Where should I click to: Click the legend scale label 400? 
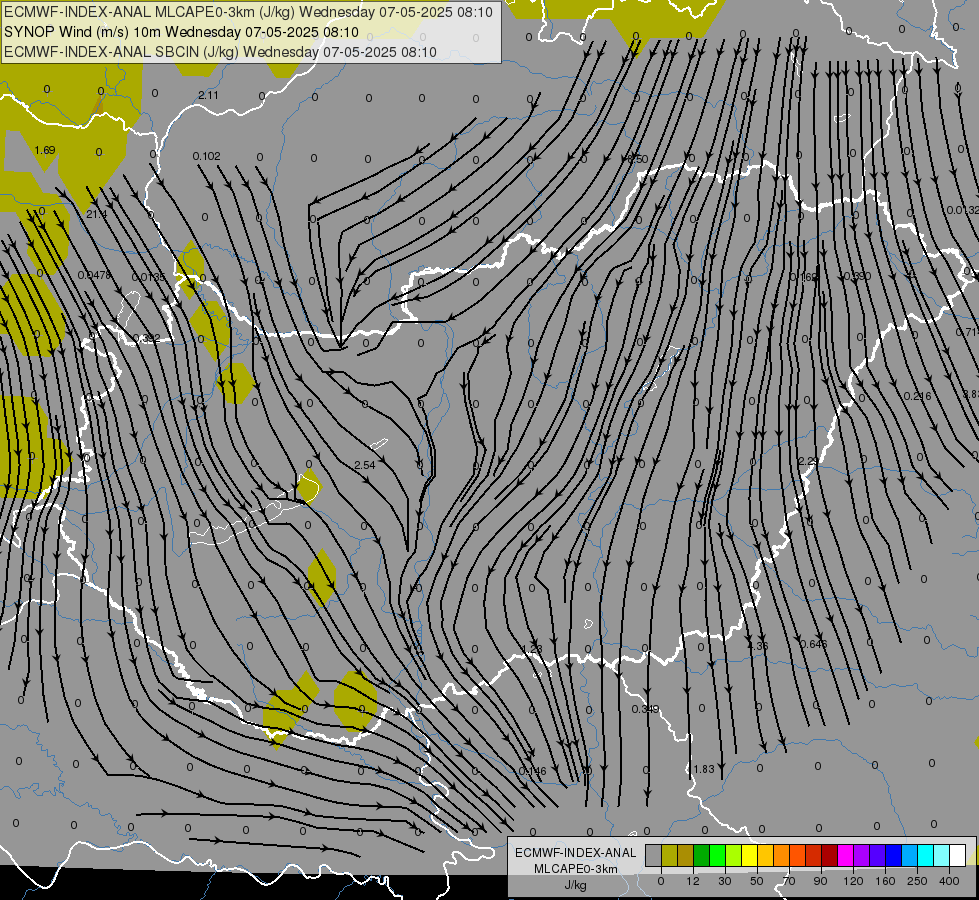pos(949,881)
